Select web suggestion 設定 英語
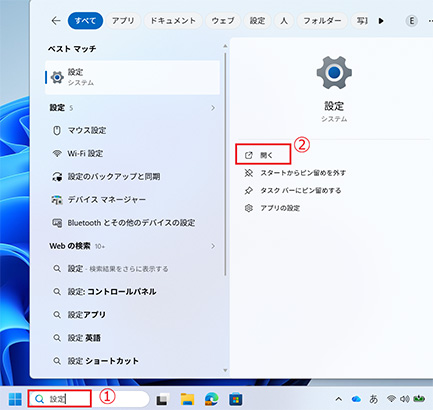 click(133, 338)
